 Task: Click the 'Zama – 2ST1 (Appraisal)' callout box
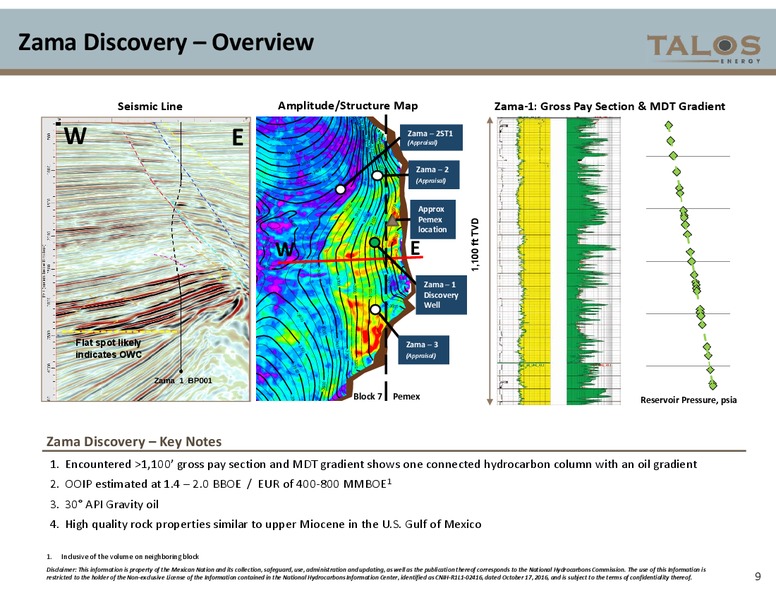[x=431, y=138]
